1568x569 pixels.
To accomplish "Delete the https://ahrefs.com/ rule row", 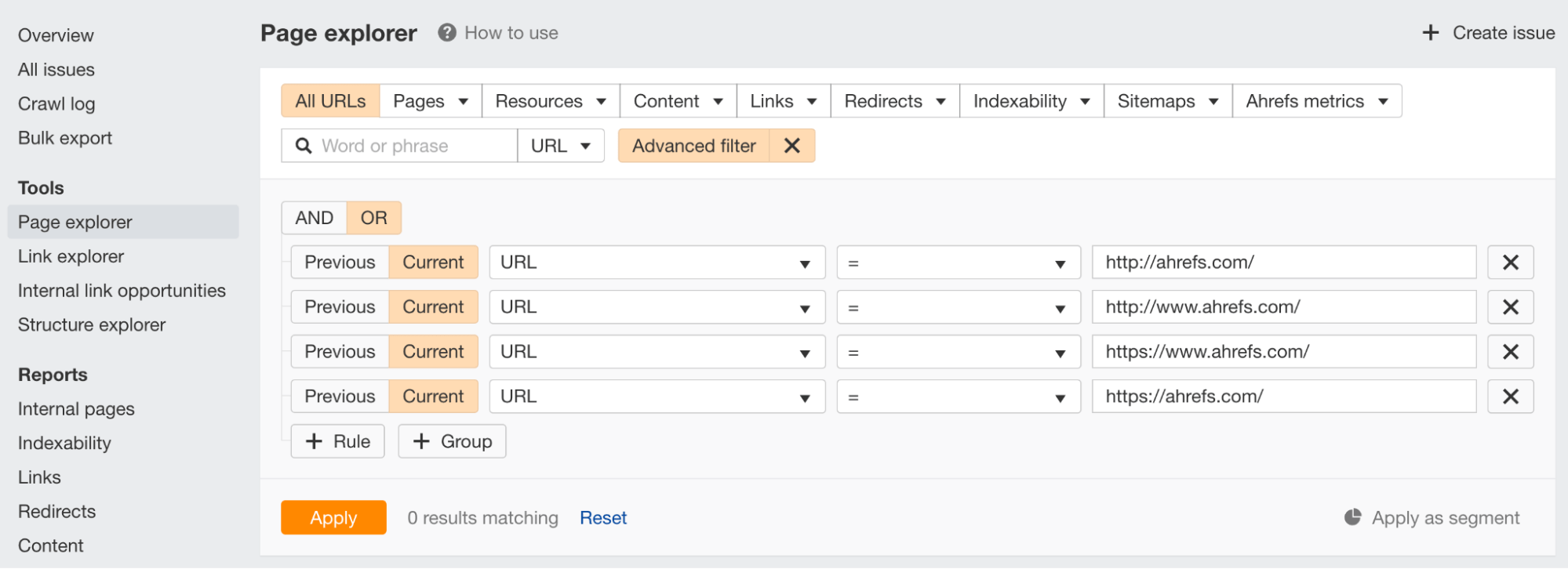I will tap(1510, 397).
